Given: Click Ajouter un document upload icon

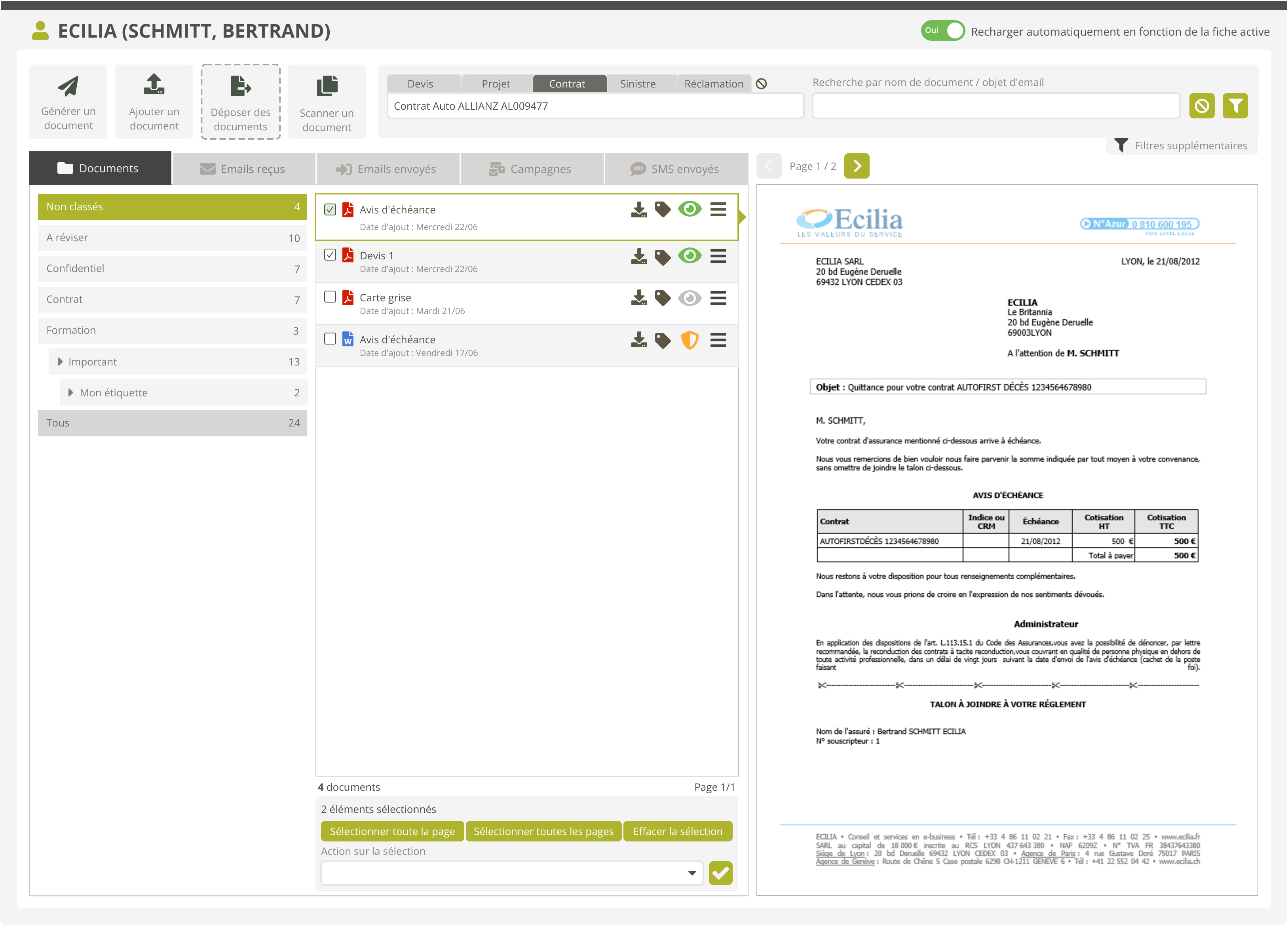Looking at the screenshot, I should [x=154, y=84].
